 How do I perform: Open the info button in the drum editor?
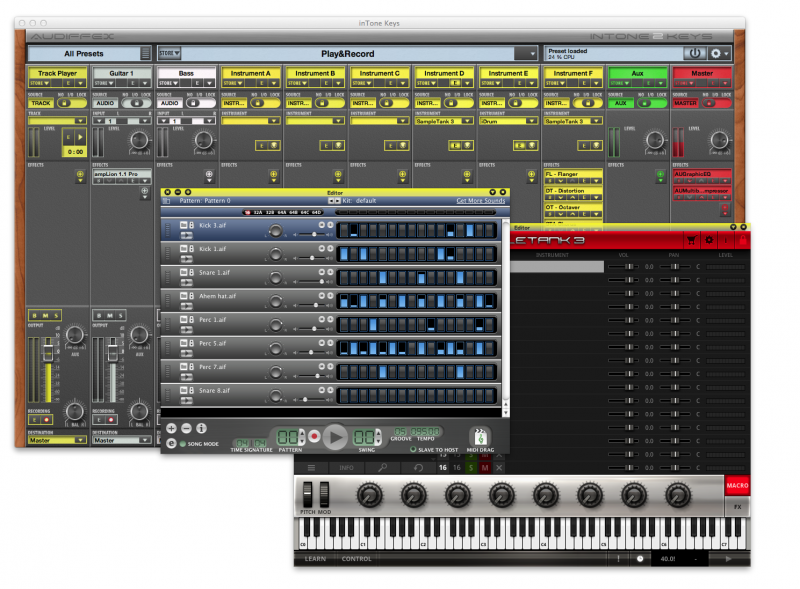point(202,428)
